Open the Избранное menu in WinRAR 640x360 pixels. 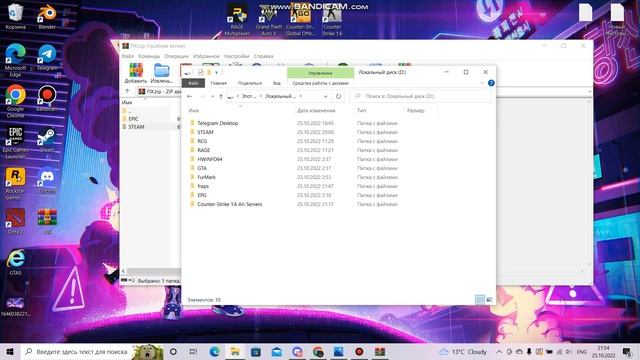click(x=206, y=56)
